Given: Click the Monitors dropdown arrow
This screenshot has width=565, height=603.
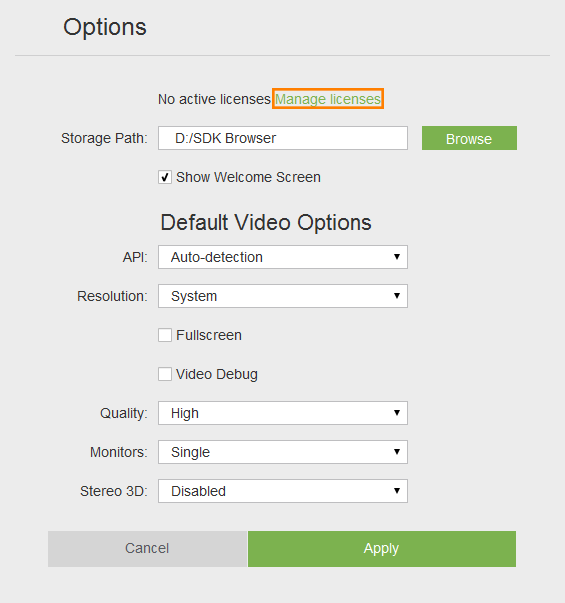Looking at the screenshot, I should pyautogui.click(x=397, y=451).
